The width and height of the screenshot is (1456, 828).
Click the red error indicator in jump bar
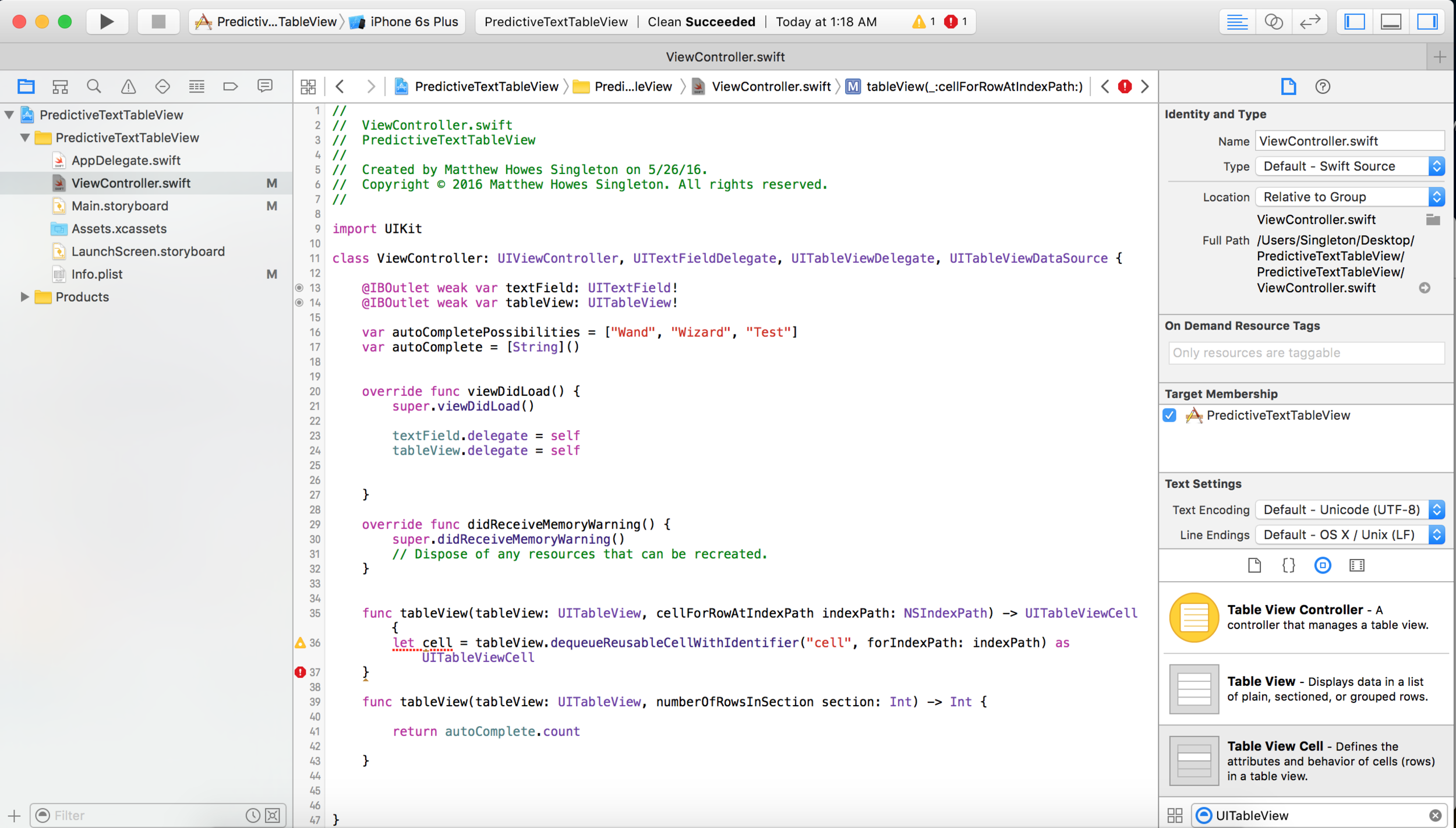1125,87
